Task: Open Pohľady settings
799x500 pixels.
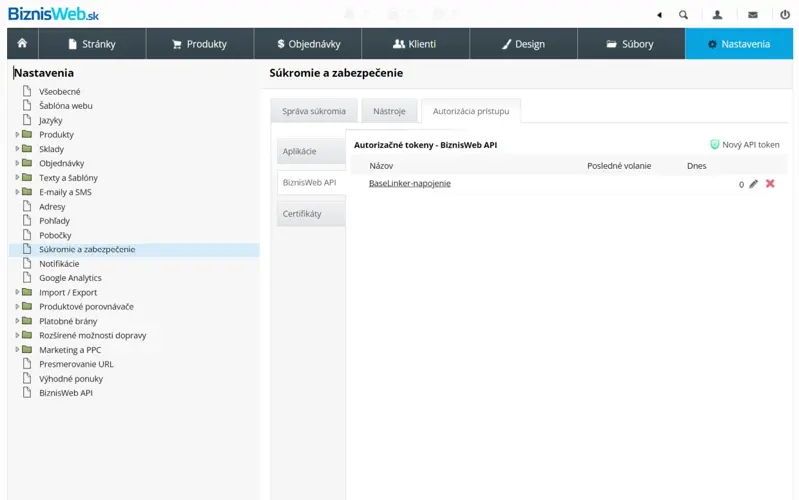Action: click(x=55, y=221)
